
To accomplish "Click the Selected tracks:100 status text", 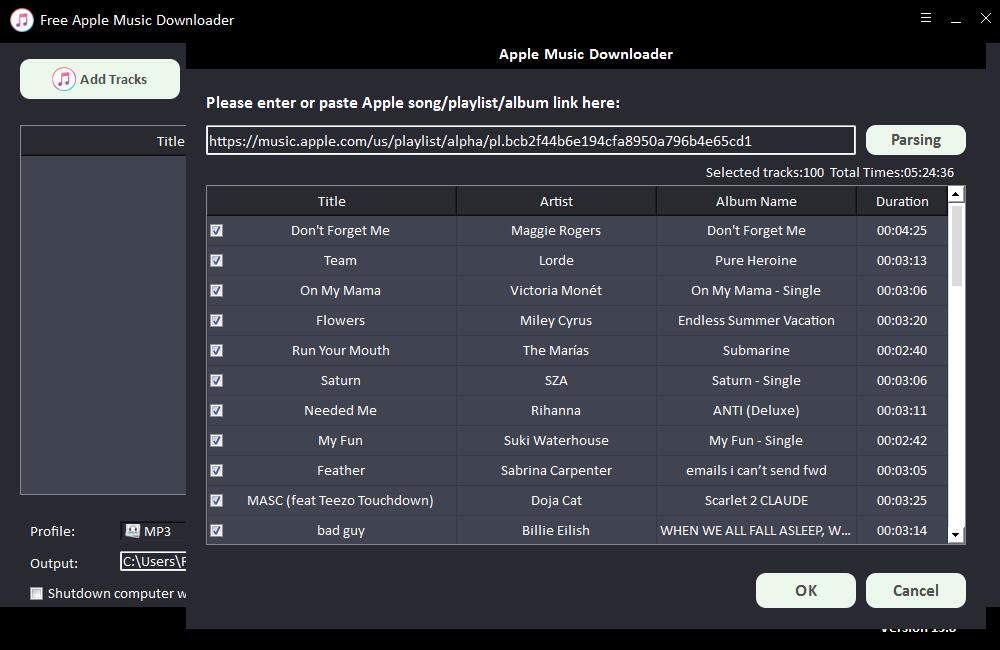I will pos(765,172).
